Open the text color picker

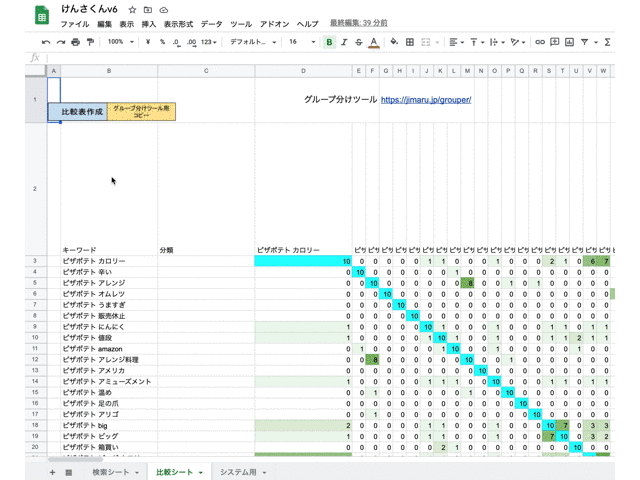[x=374, y=42]
